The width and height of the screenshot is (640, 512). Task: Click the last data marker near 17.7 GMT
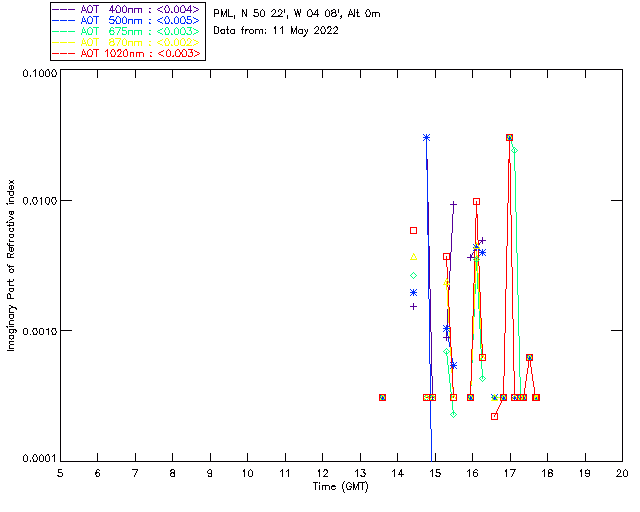pos(536,397)
